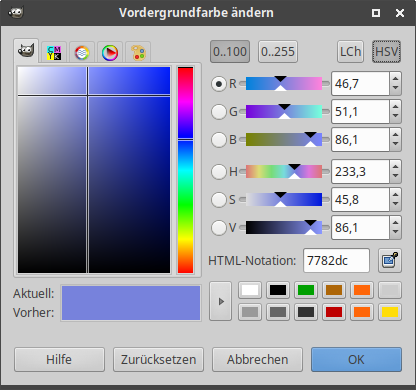Pick the yellow history swatch
Viewport: 416px width, 390px height.
pyautogui.click(x=390, y=312)
